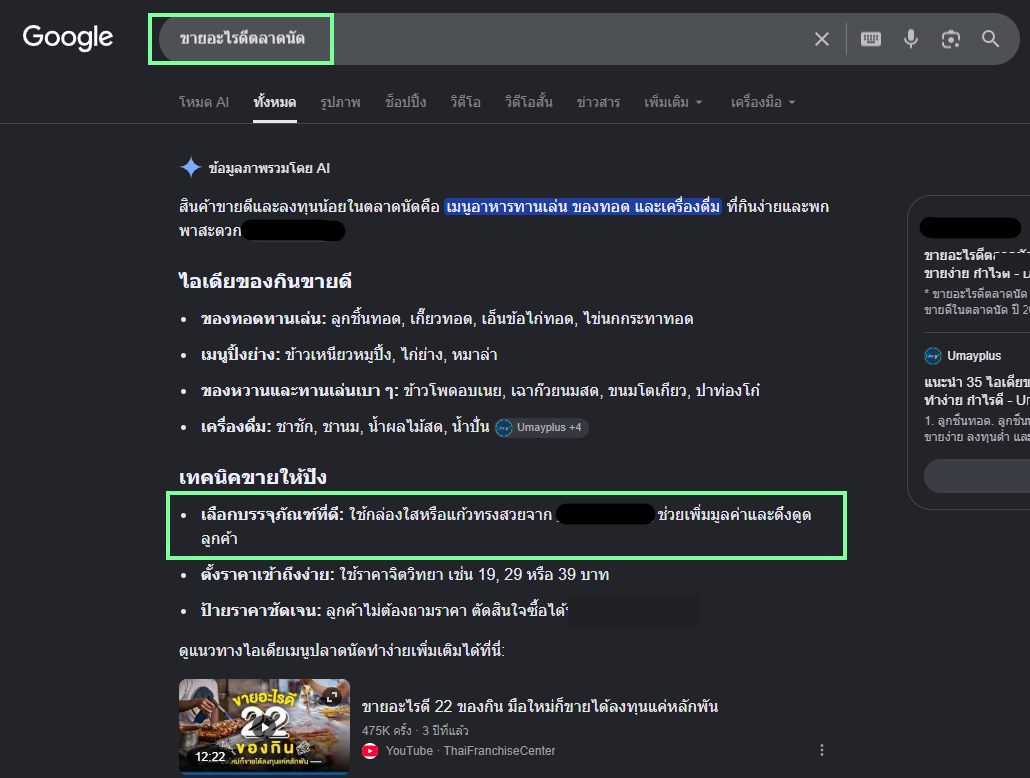Switch to โหมด AI tab

204,103
